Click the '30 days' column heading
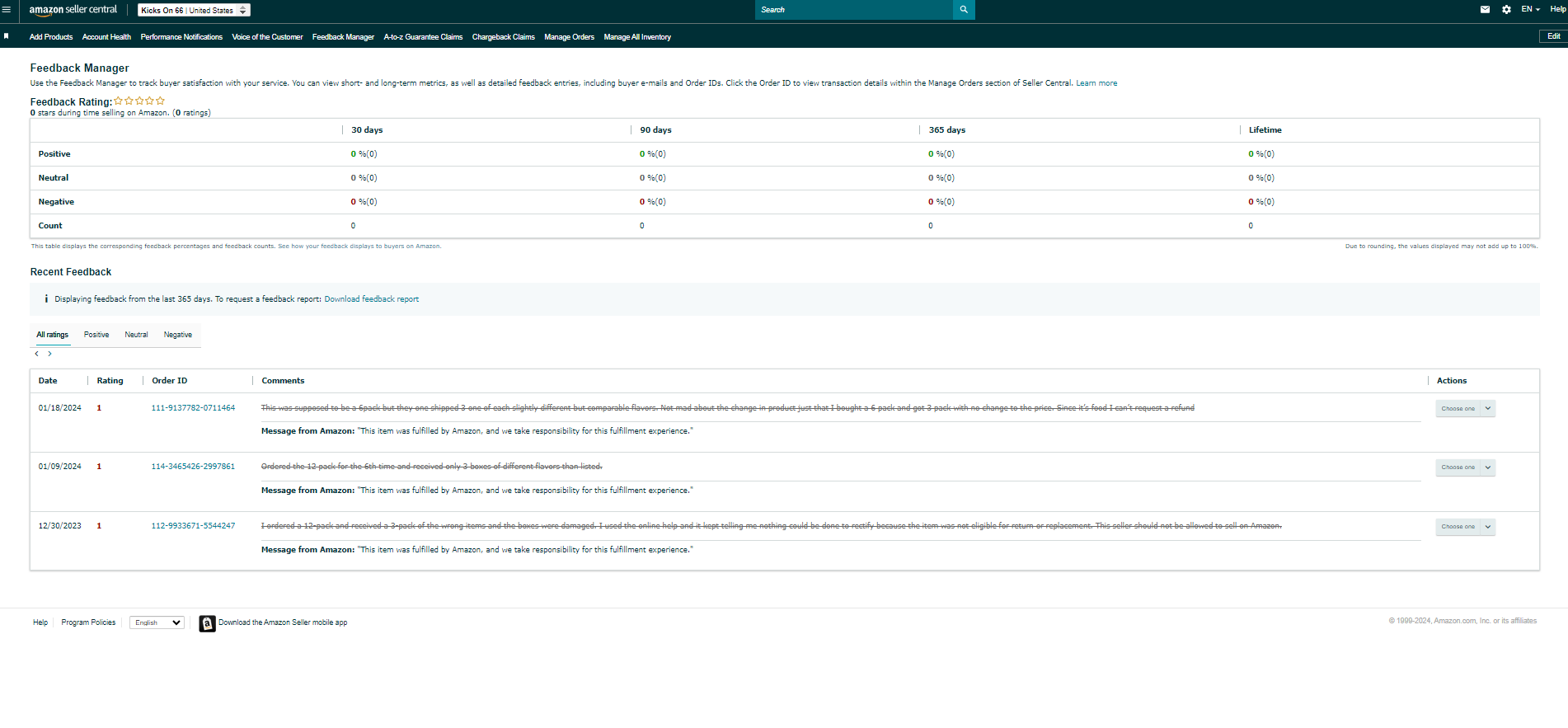Viewport: 1568px width, 728px height. 367,130
